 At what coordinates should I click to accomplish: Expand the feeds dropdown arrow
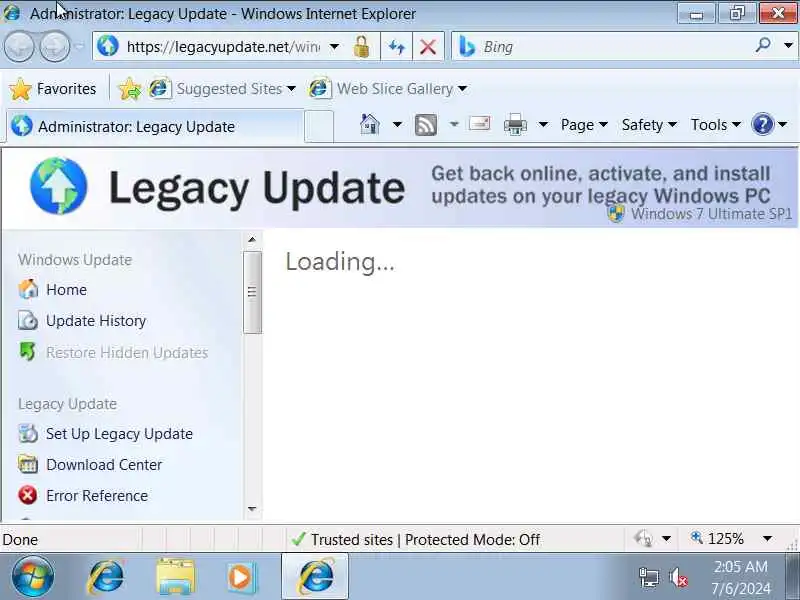point(454,124)
